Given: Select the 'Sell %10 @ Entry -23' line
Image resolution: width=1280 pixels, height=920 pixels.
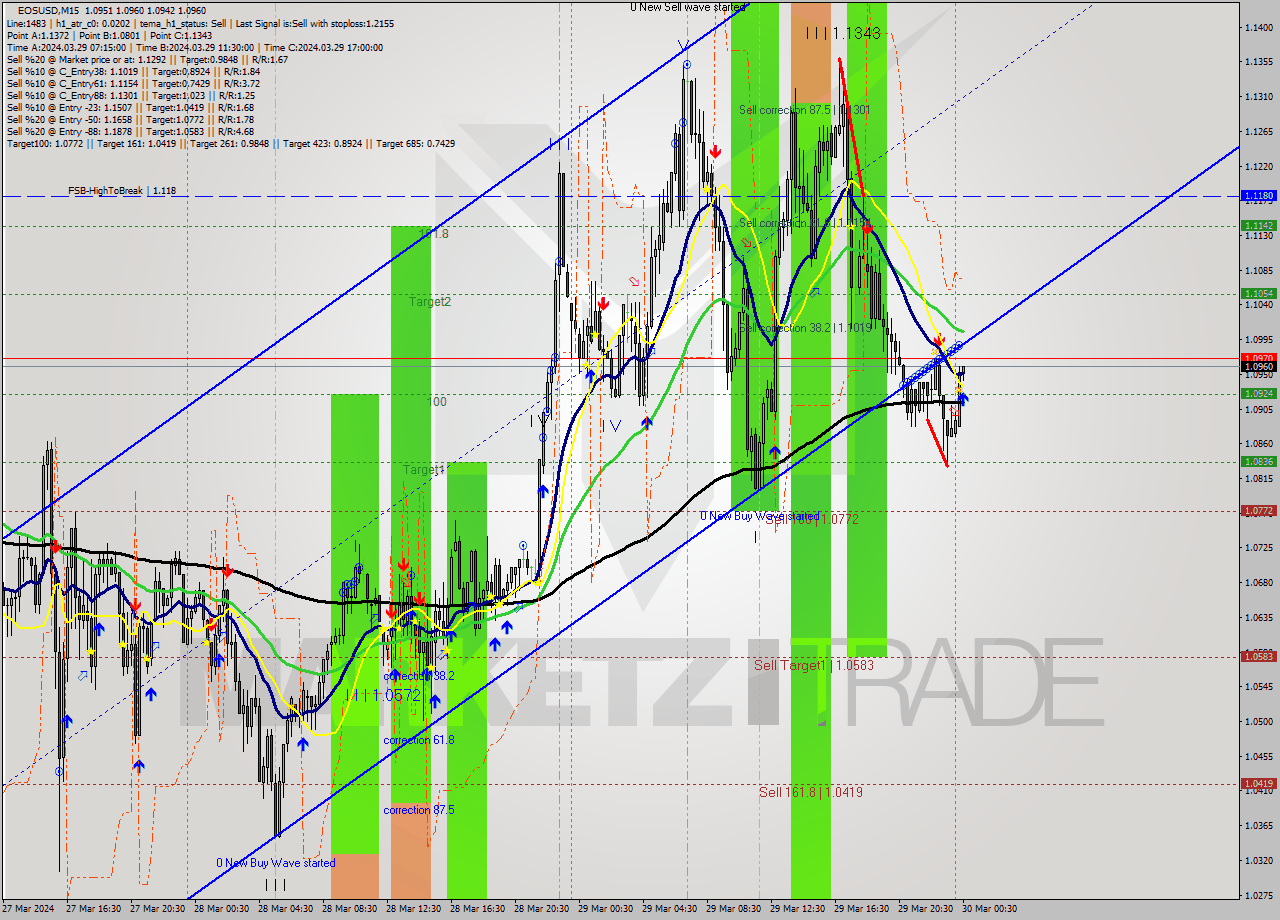Looking at the screenshot, I should (x=130, y=108).
